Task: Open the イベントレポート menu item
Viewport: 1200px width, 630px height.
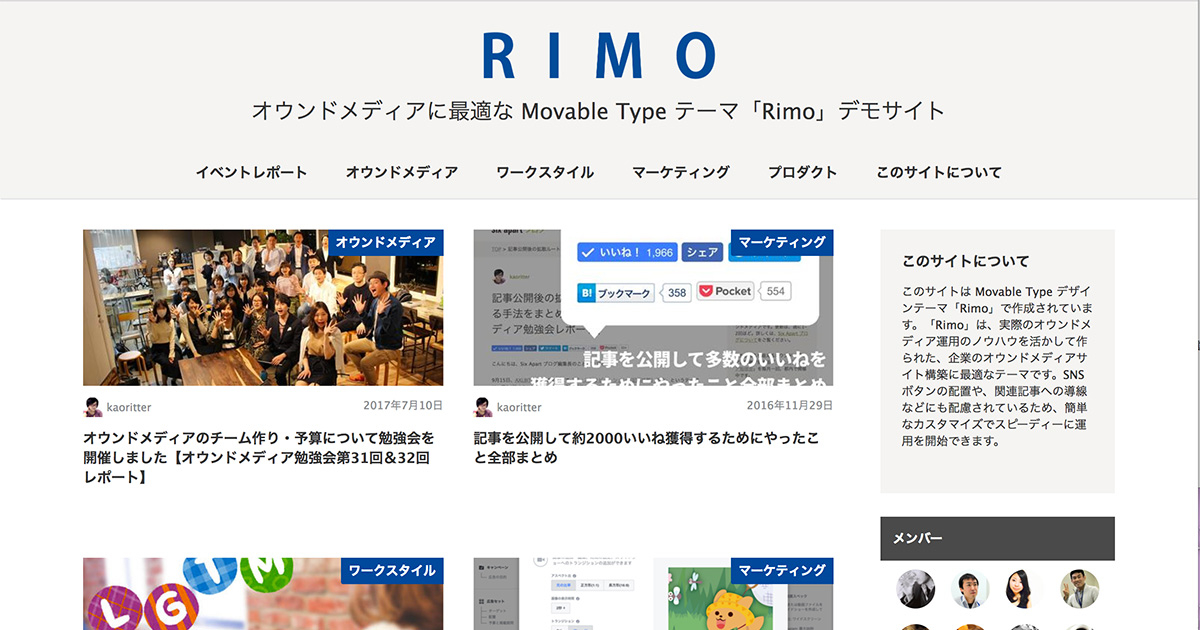Action: (251, 172)
